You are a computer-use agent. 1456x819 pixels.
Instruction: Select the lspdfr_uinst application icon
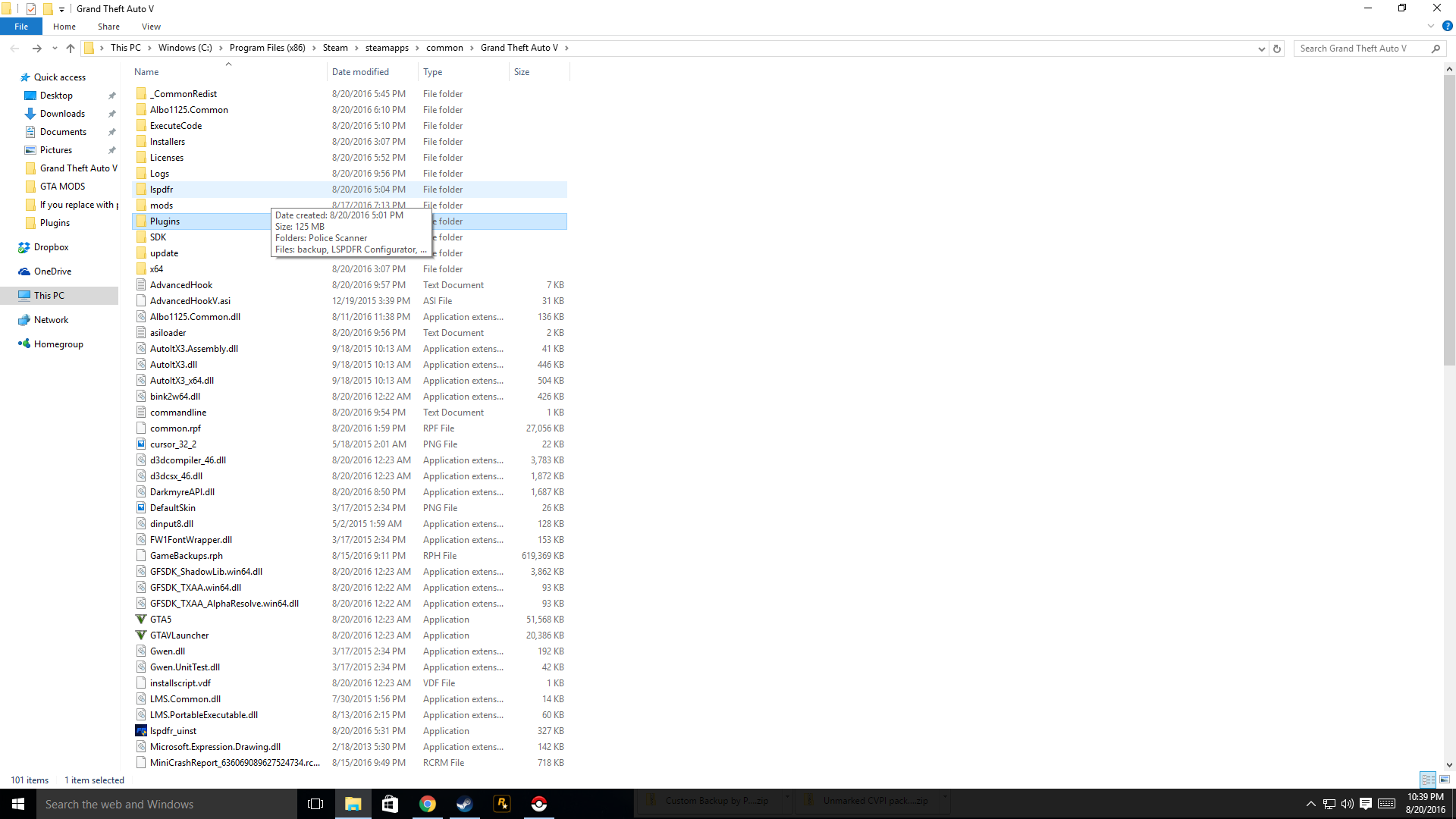pos(141,731)
